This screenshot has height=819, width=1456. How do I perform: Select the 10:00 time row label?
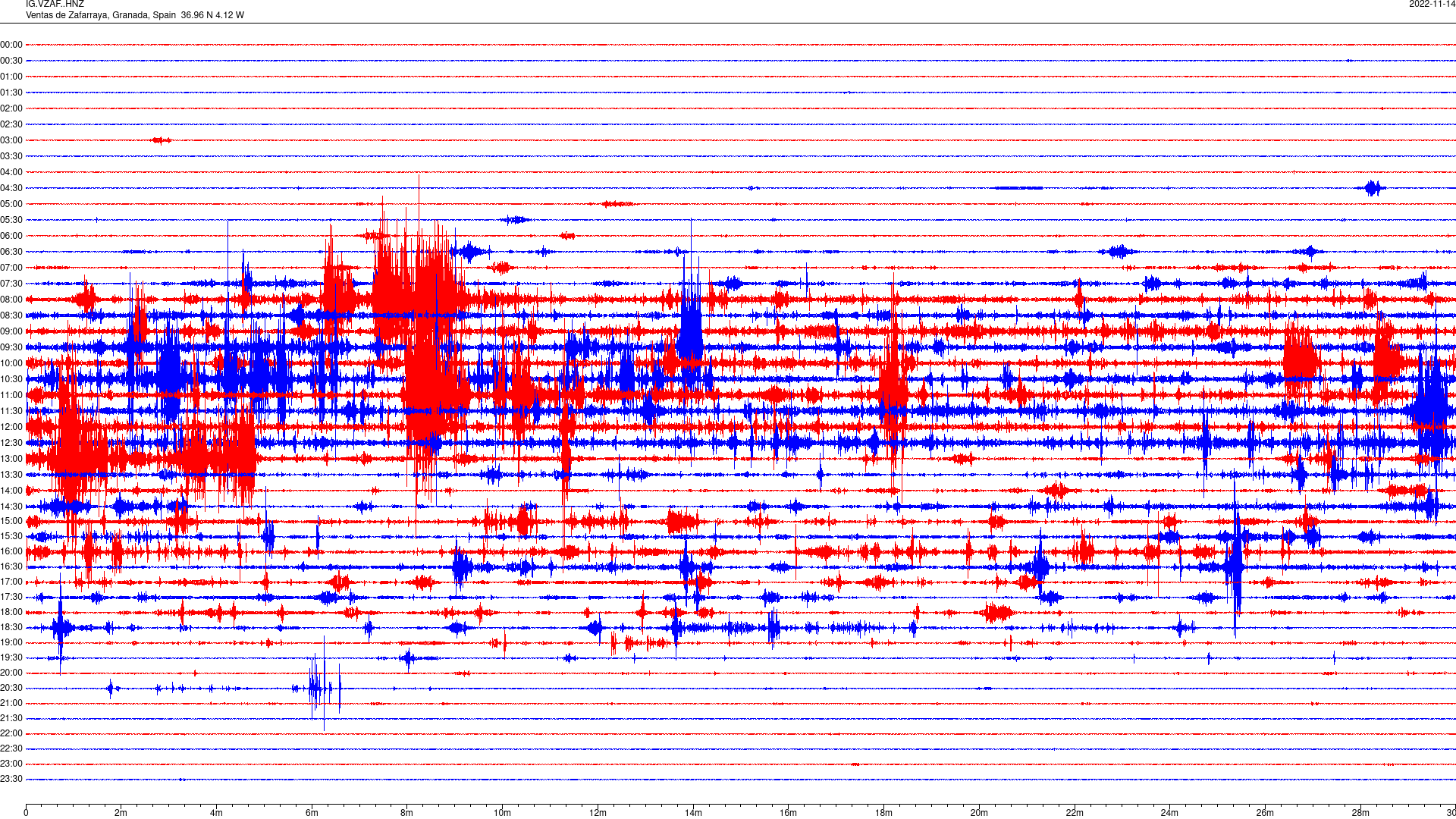11,363
